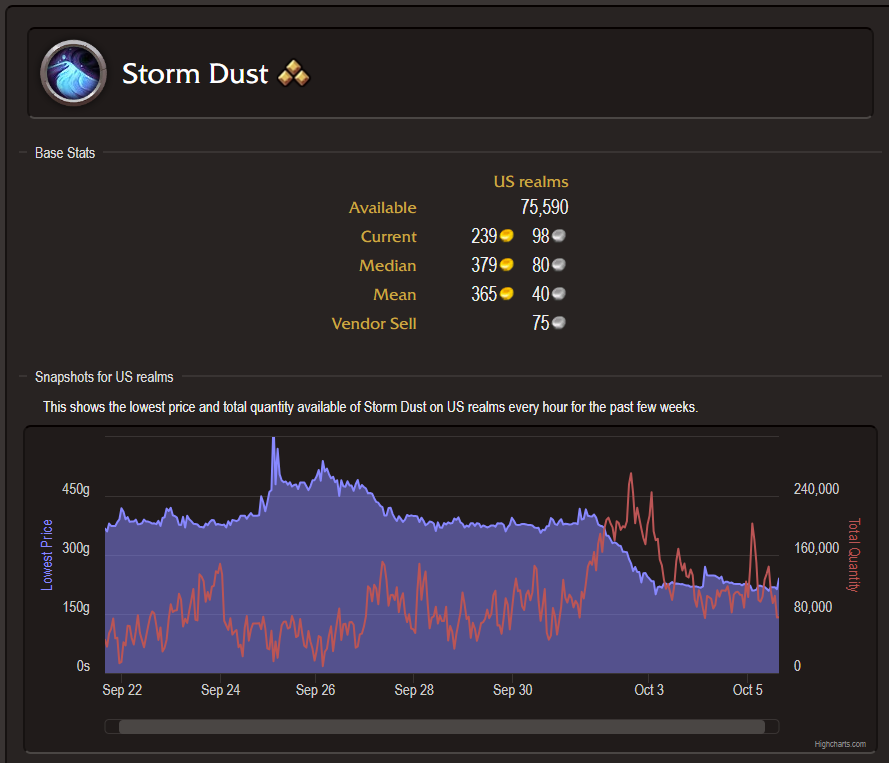
Task: Click the gold coin in Current row
Action: (507, 236)
